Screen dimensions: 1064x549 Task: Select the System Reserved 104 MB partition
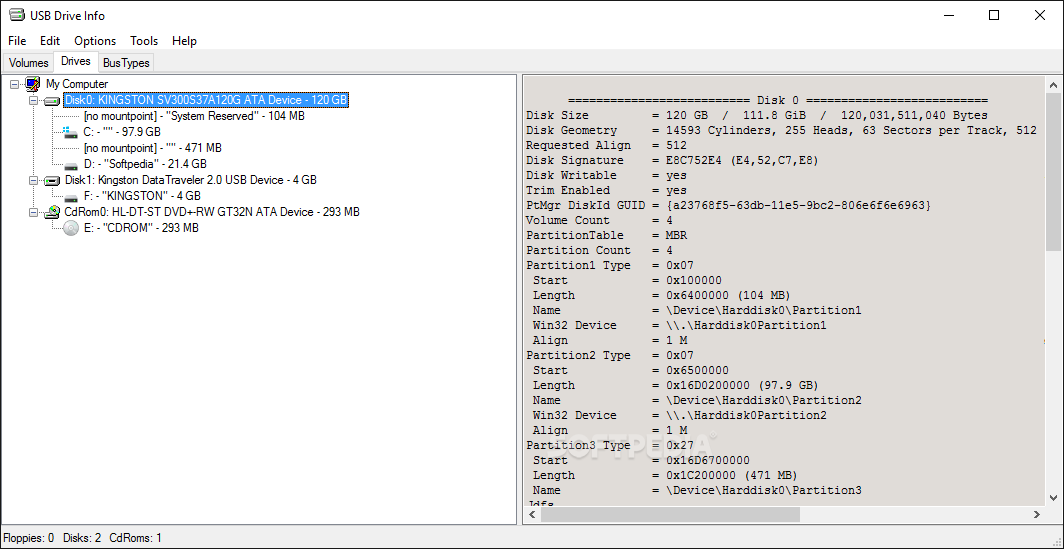click(x=194, y=116)
